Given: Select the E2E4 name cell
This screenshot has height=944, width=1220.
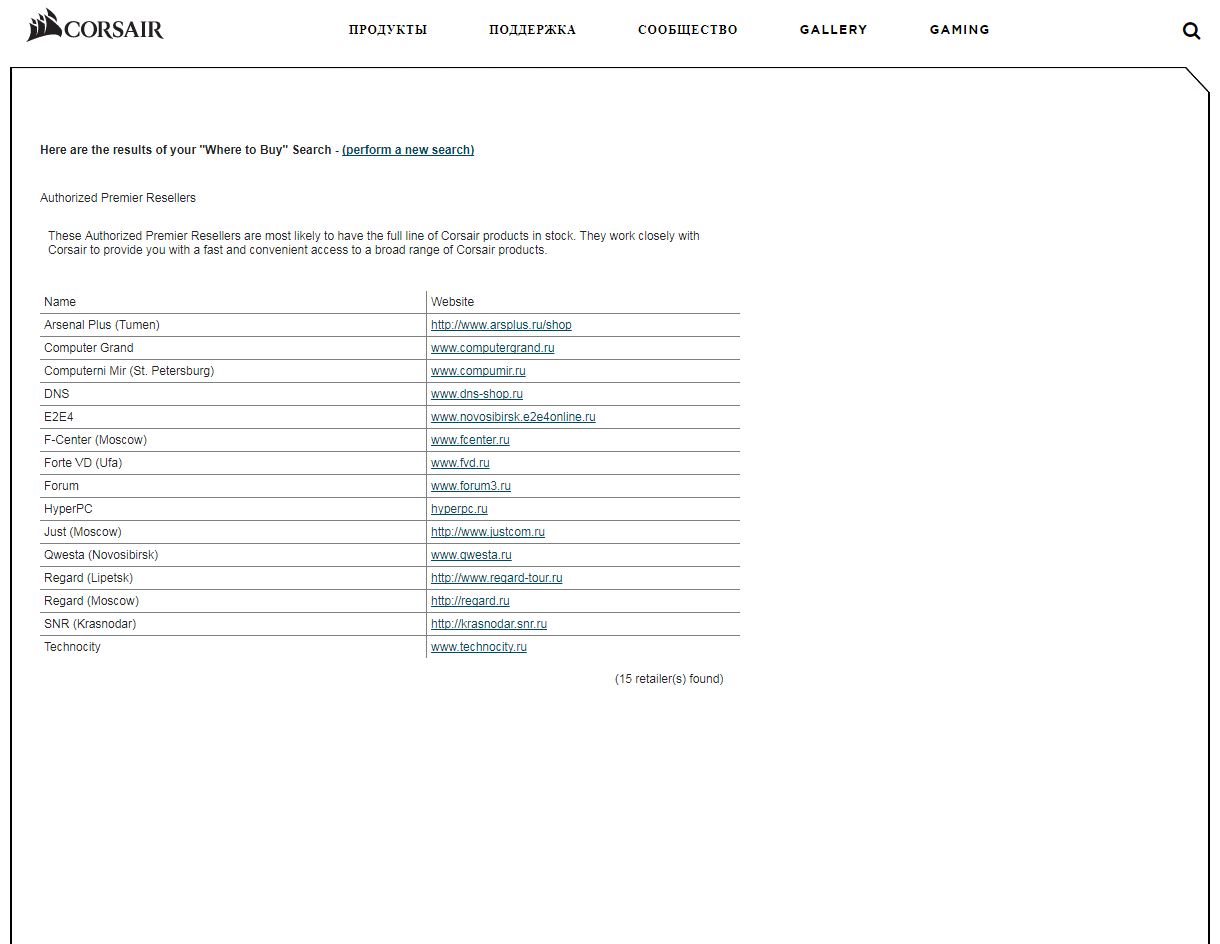Looking at the screenshot, I should tap(233, 417).
